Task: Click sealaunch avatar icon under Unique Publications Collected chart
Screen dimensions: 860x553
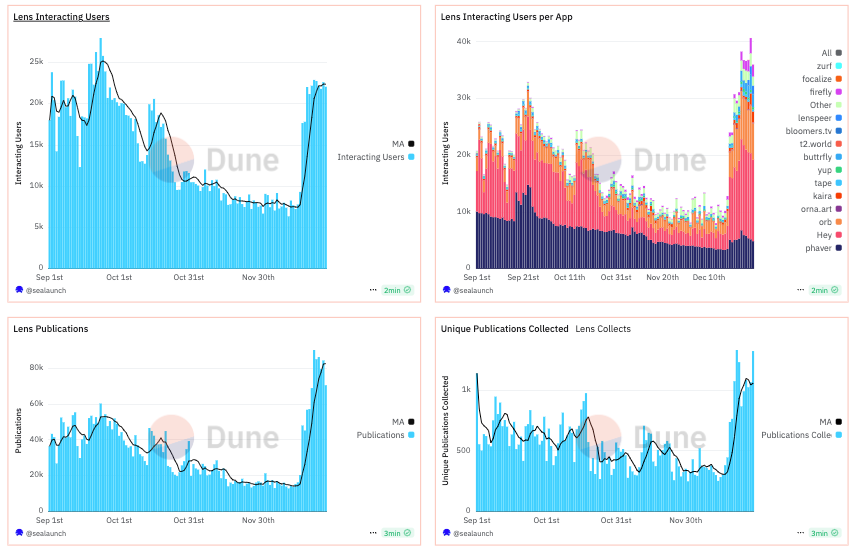Action: pyautogui.click(x=446, y=533)
